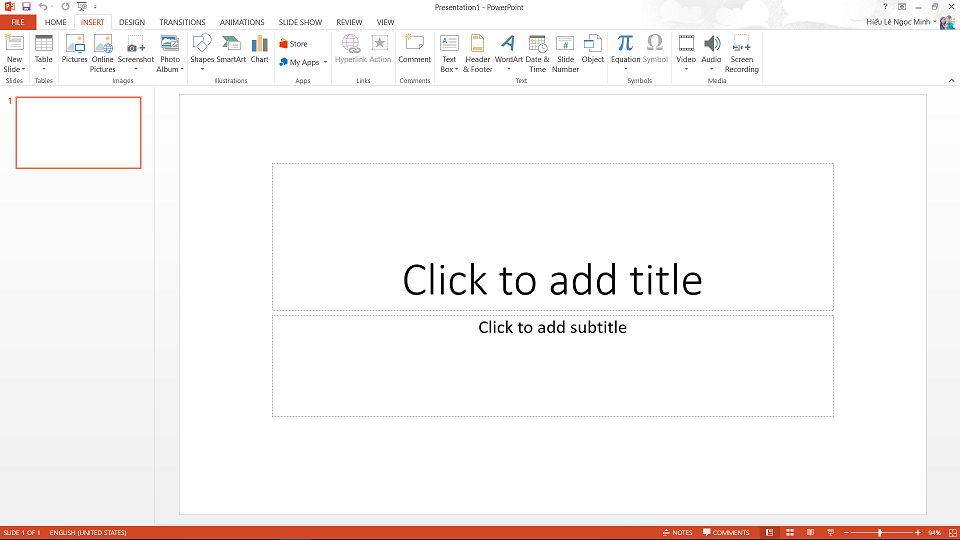Open Online Pictures
The height and width of the screenshot is (540, 960).
(x=103, y=53)
